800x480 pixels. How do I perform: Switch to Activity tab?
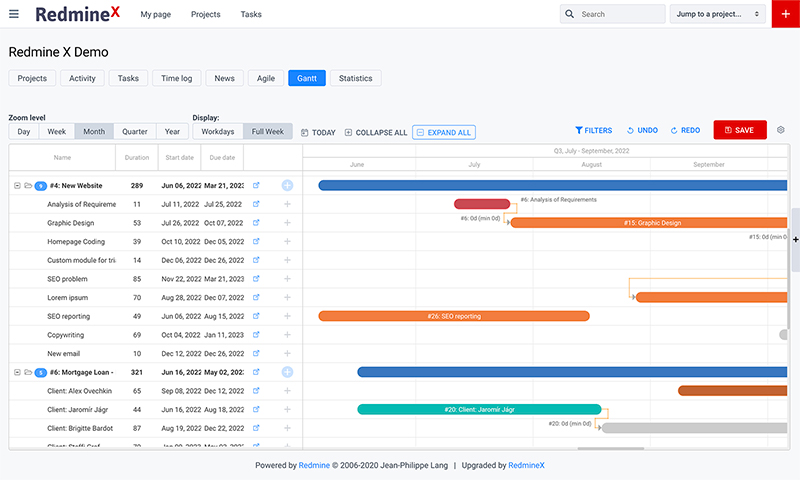point(82,78)
